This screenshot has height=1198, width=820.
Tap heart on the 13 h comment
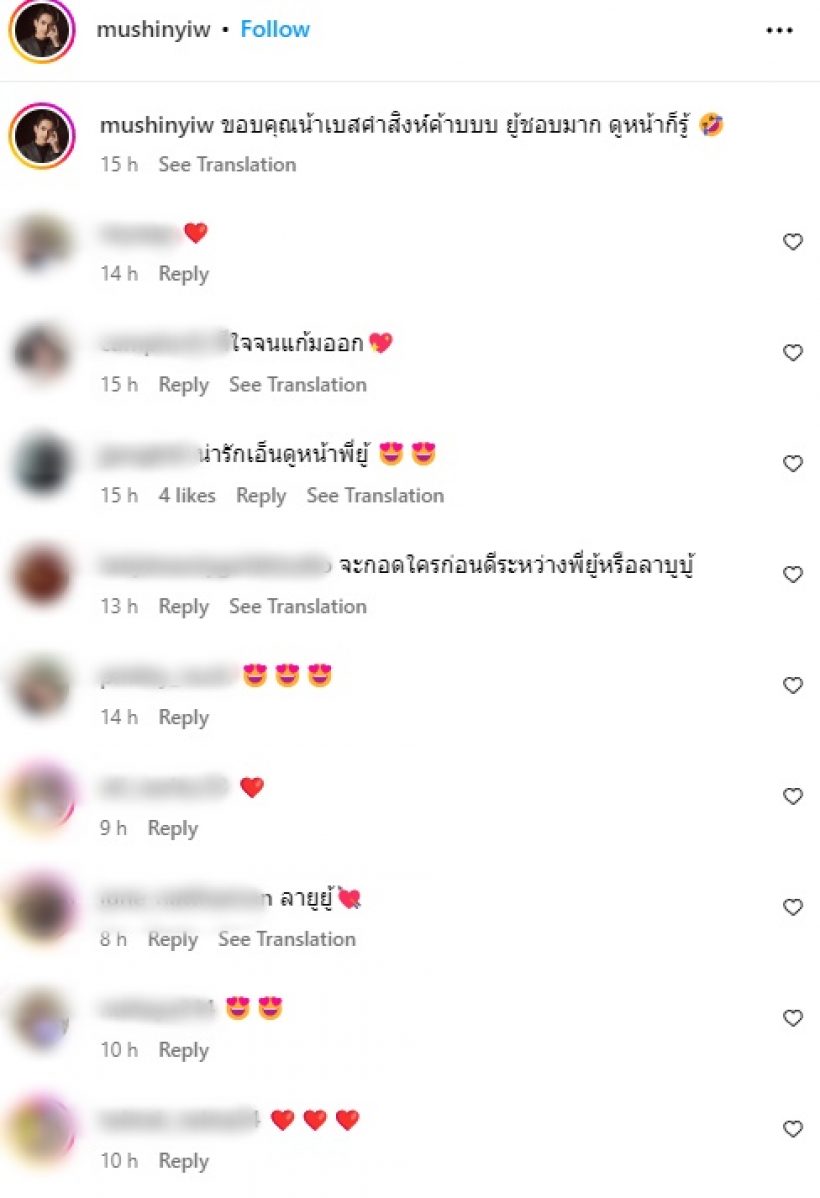click(792, 575)
